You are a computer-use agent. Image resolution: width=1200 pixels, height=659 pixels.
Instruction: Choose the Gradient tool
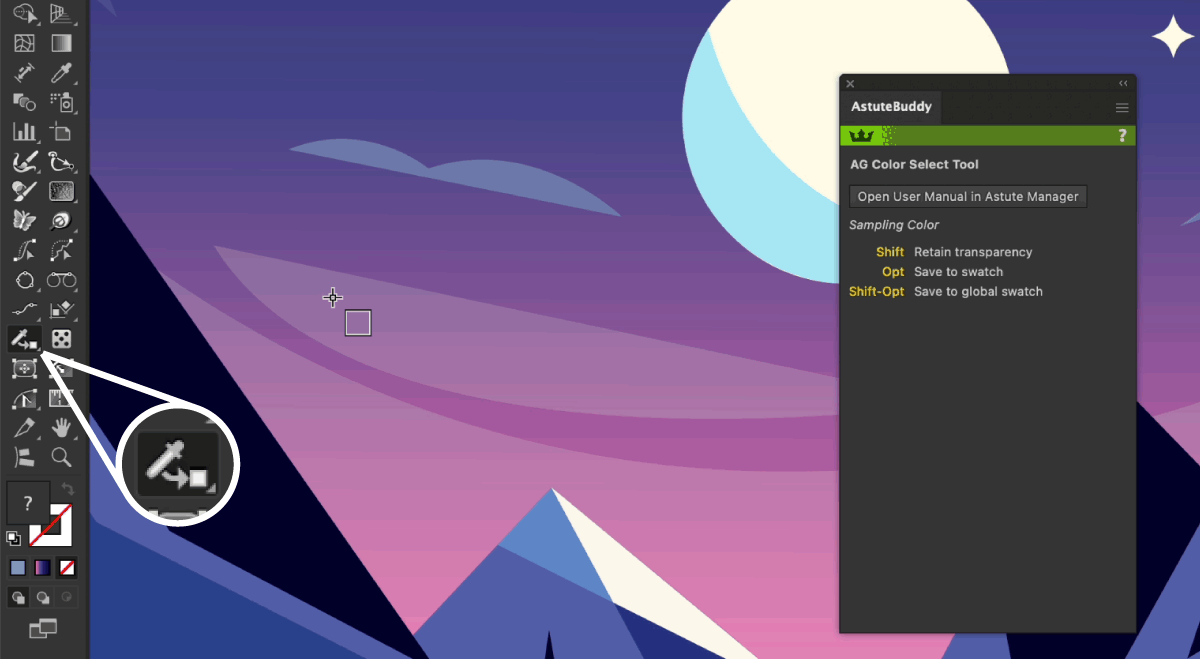pyautogui.click(x=61, y=43)
